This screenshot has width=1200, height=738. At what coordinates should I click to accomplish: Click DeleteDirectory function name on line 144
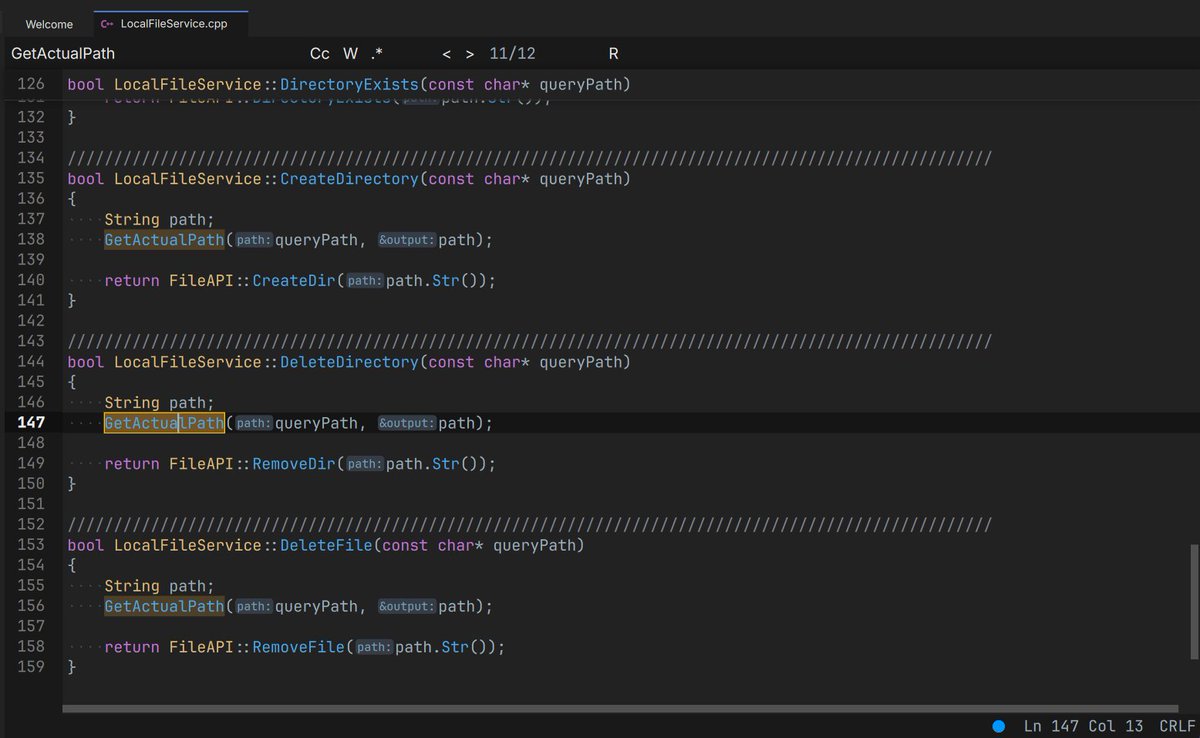[x=349, y=362]
